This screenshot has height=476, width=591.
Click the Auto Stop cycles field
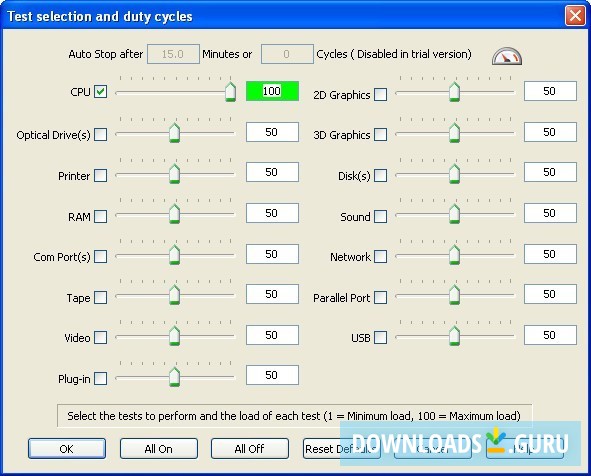point(287,54)
